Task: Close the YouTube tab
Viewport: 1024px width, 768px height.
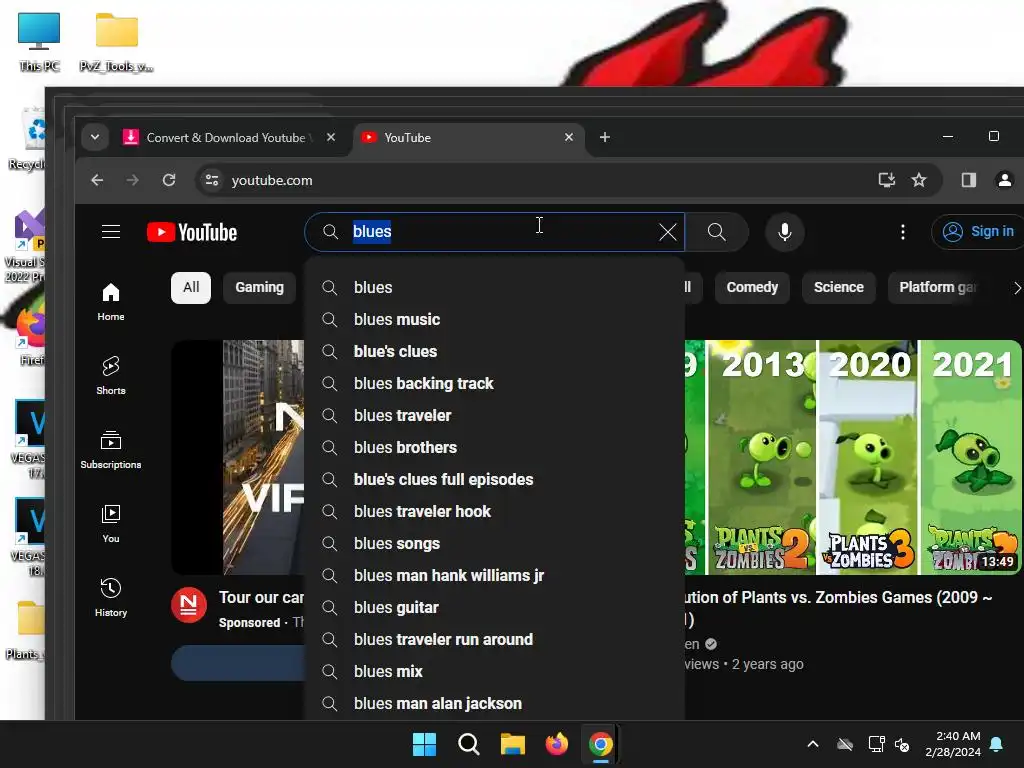Action: click(x=569, y=137)
